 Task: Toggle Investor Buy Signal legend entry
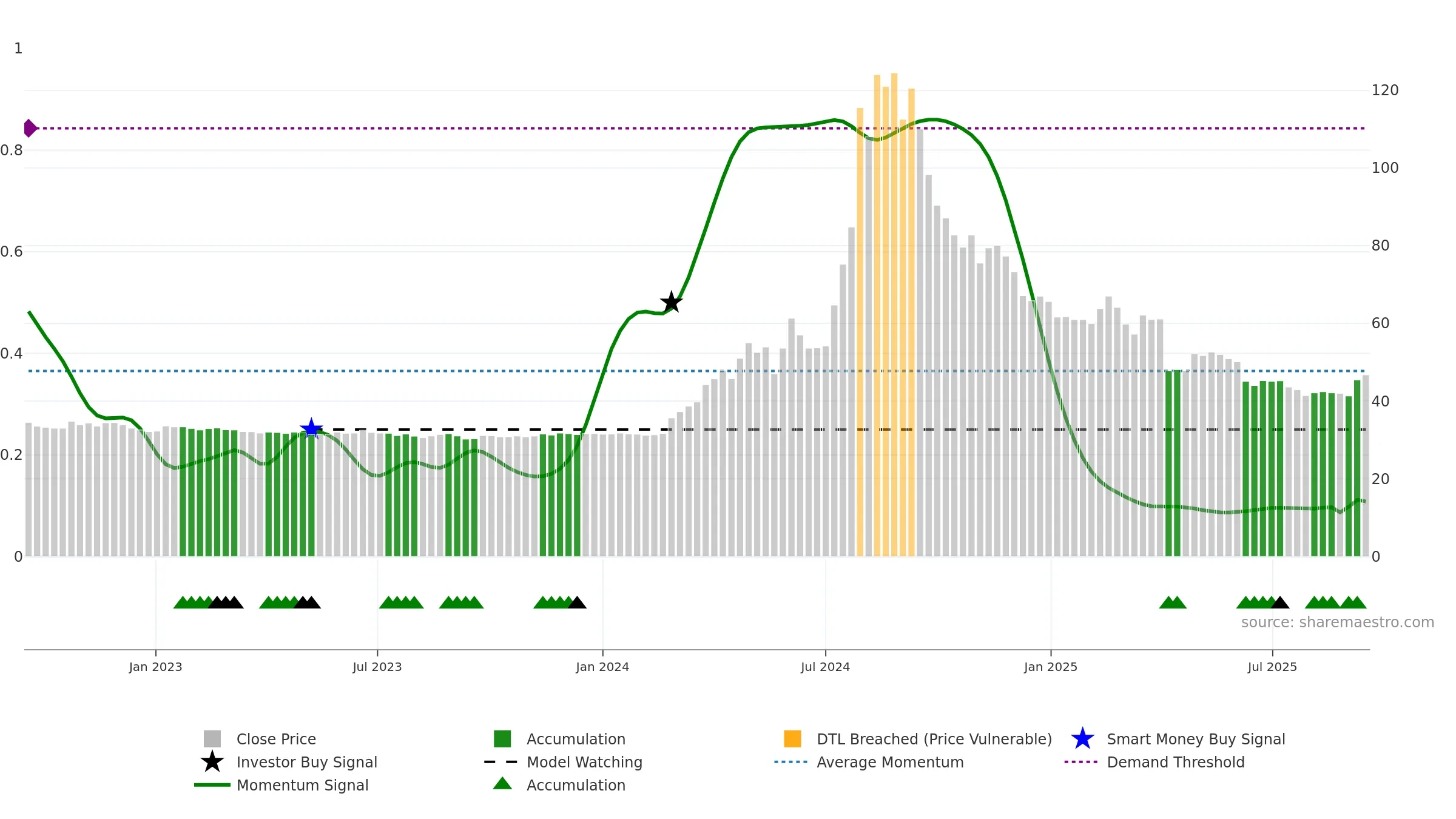[289, 762]
